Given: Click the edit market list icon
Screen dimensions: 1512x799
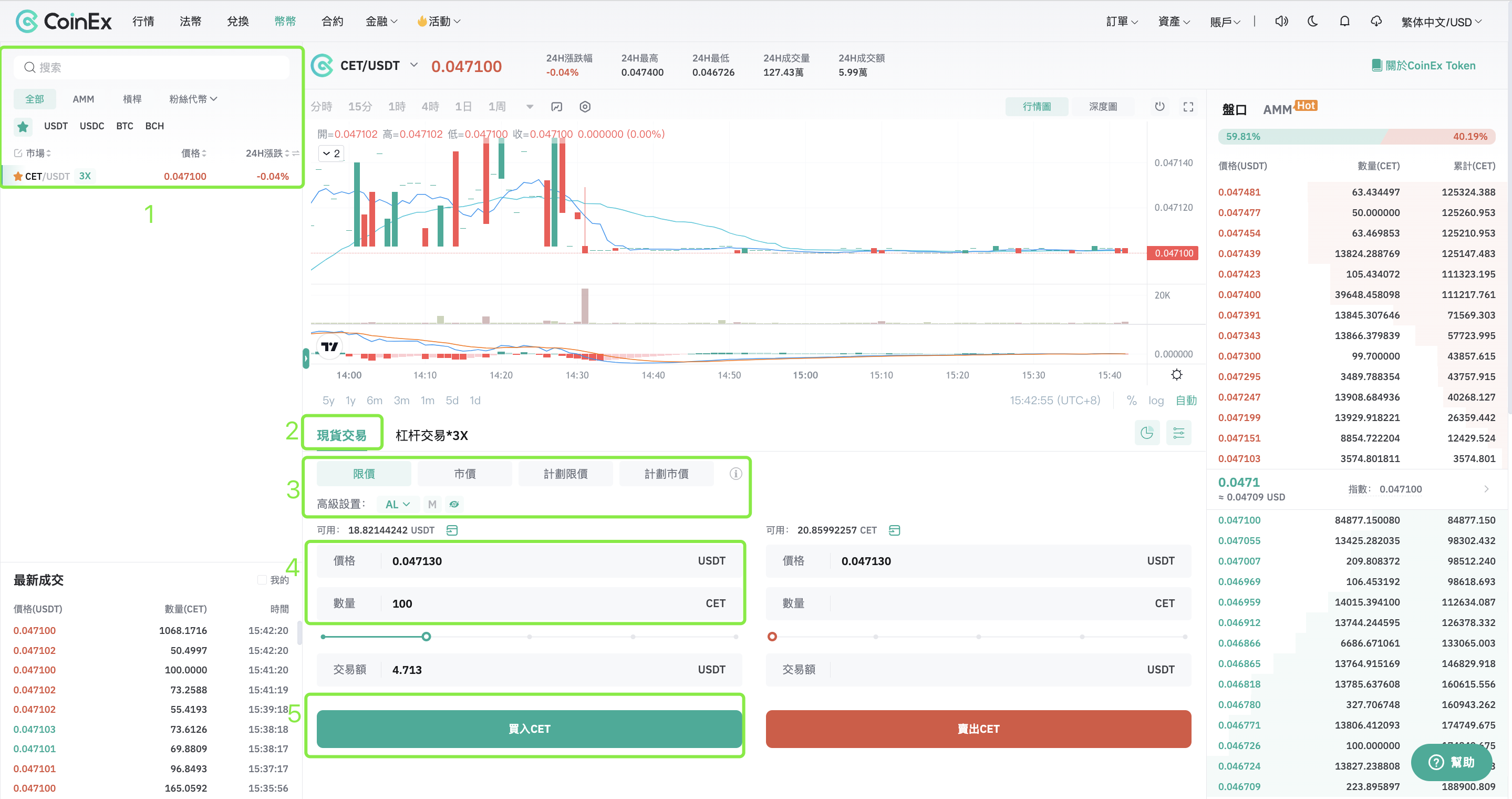Looking at the screenshot, I should coord(18,153).
